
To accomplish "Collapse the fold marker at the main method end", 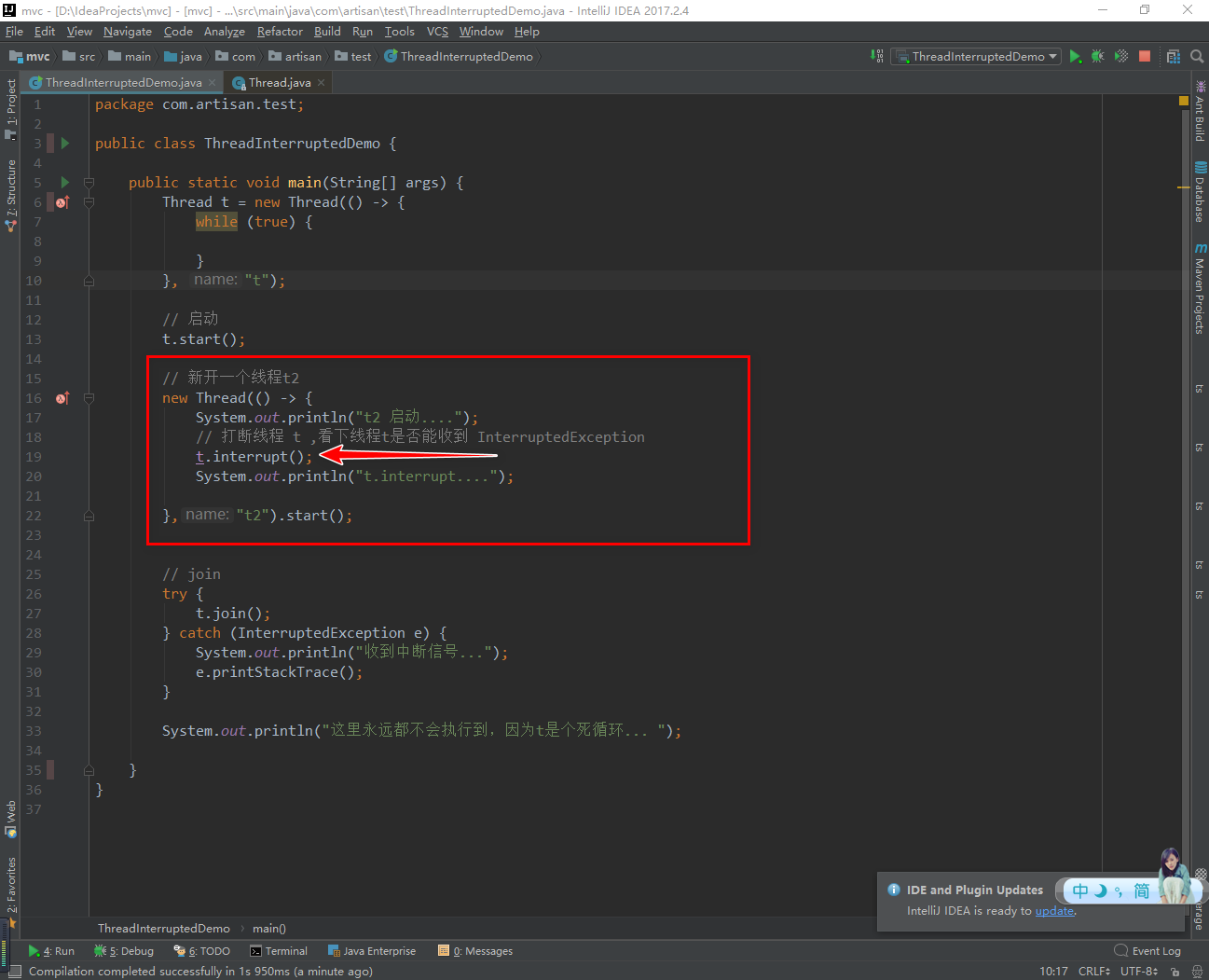I will [x=89, y=770].
